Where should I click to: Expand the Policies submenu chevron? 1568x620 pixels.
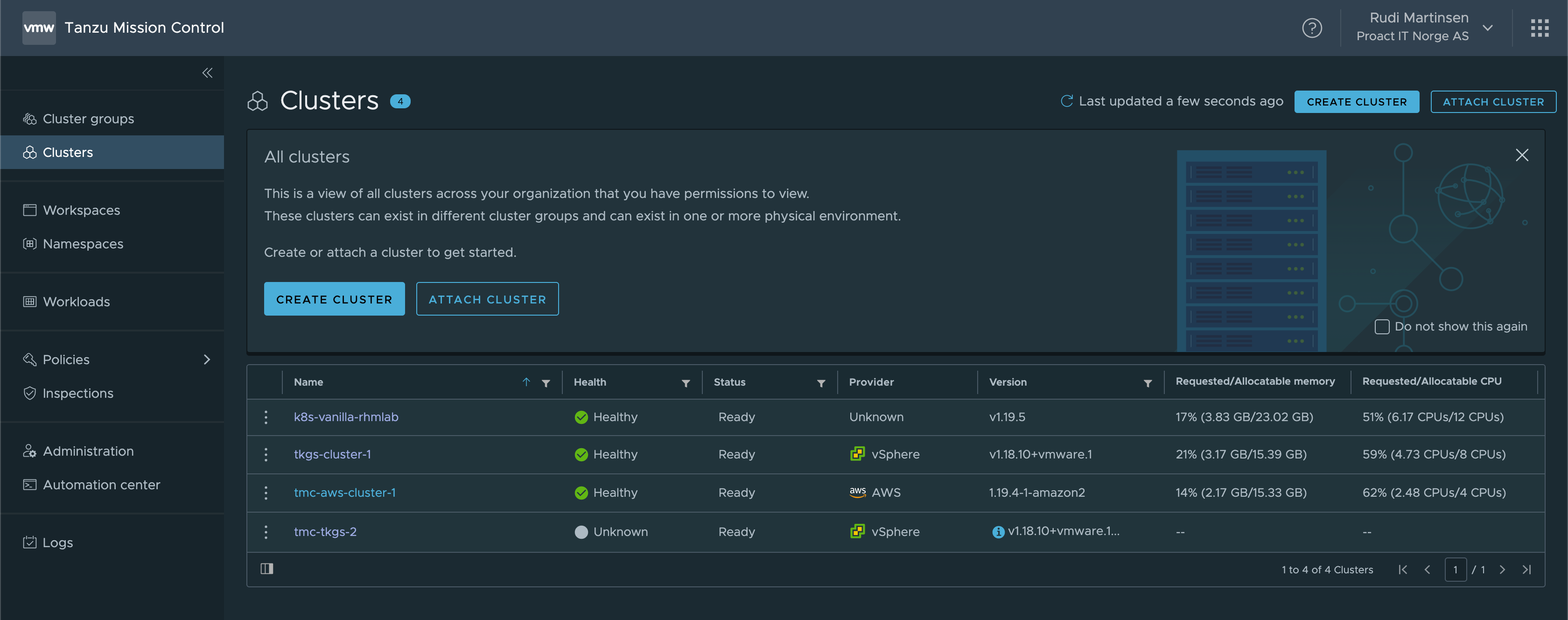(207, 359)
